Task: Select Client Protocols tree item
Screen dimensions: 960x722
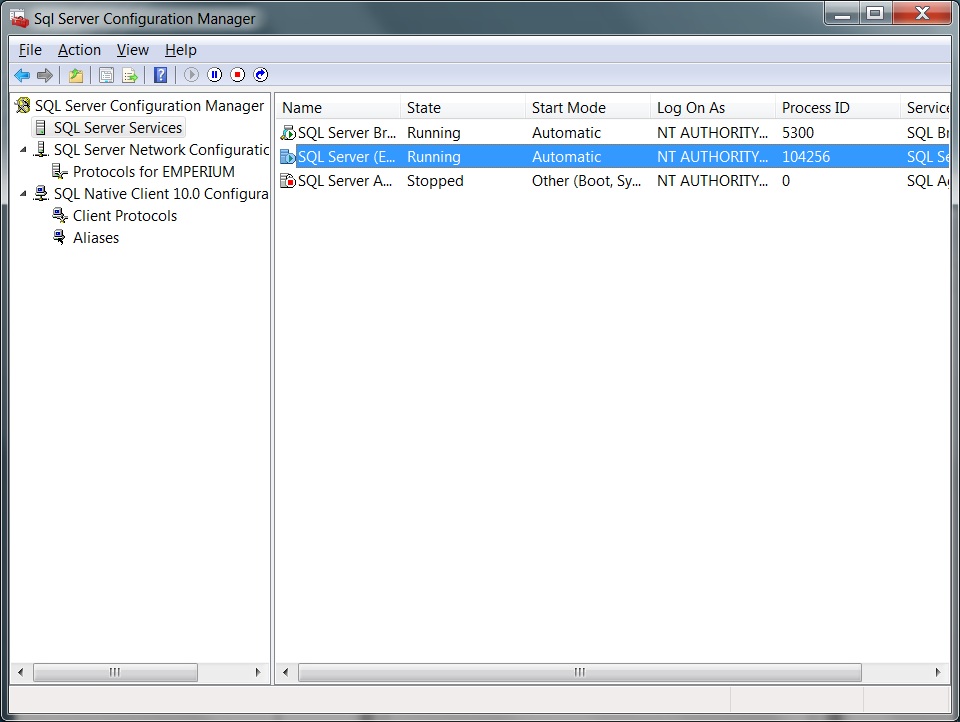Action: (124, 216)
